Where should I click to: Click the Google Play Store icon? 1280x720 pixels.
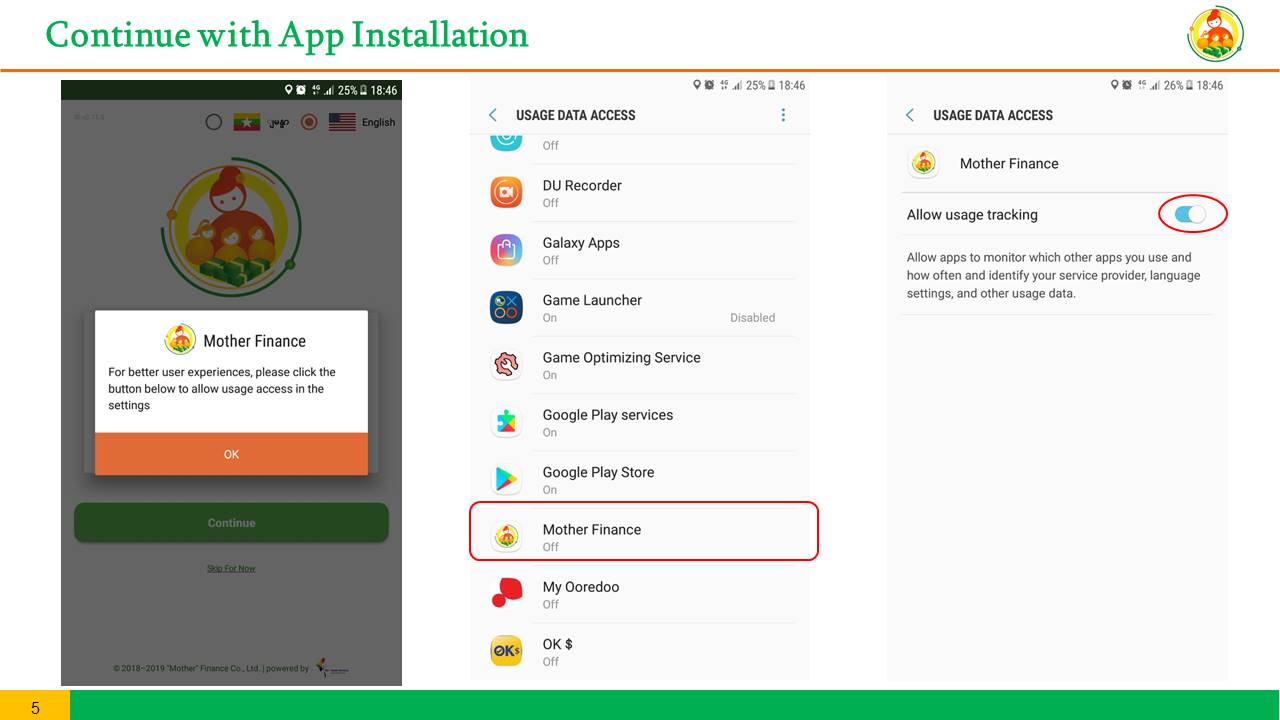click(506, 480)
